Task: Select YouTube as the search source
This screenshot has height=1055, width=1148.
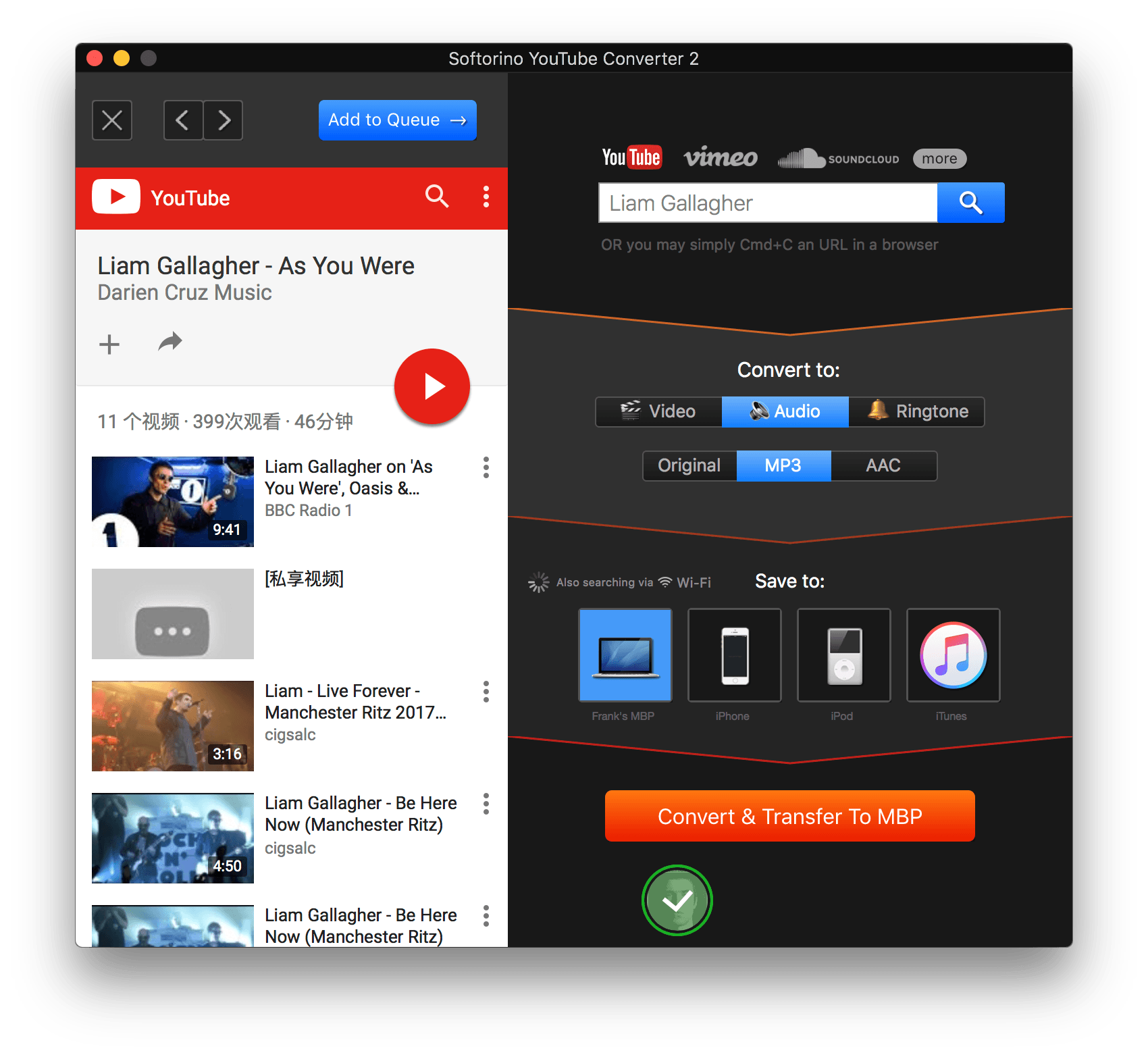Action: (x=632, y=157)
